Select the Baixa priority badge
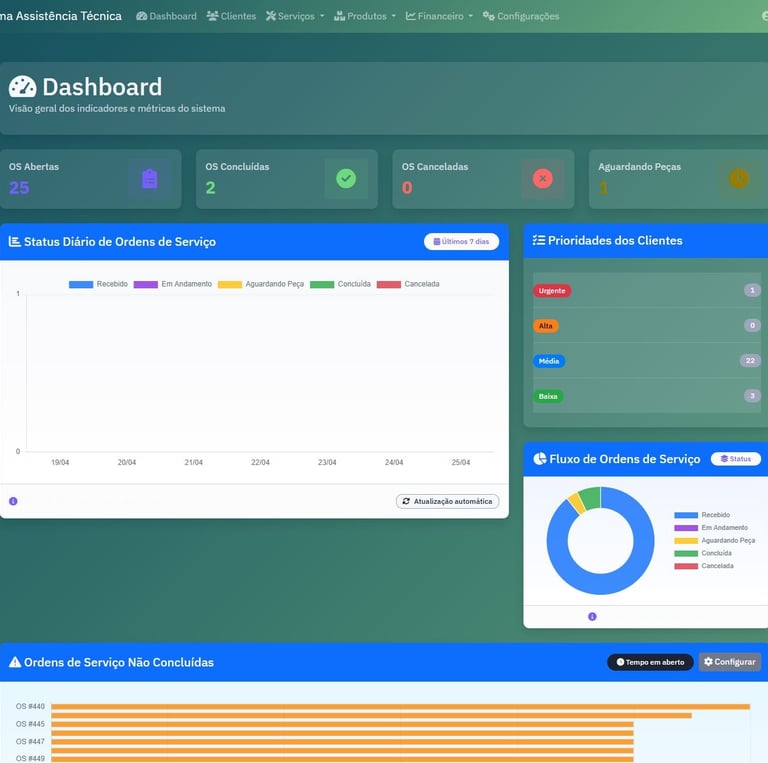The image size is (768, 763). click(x=548, y=396)
